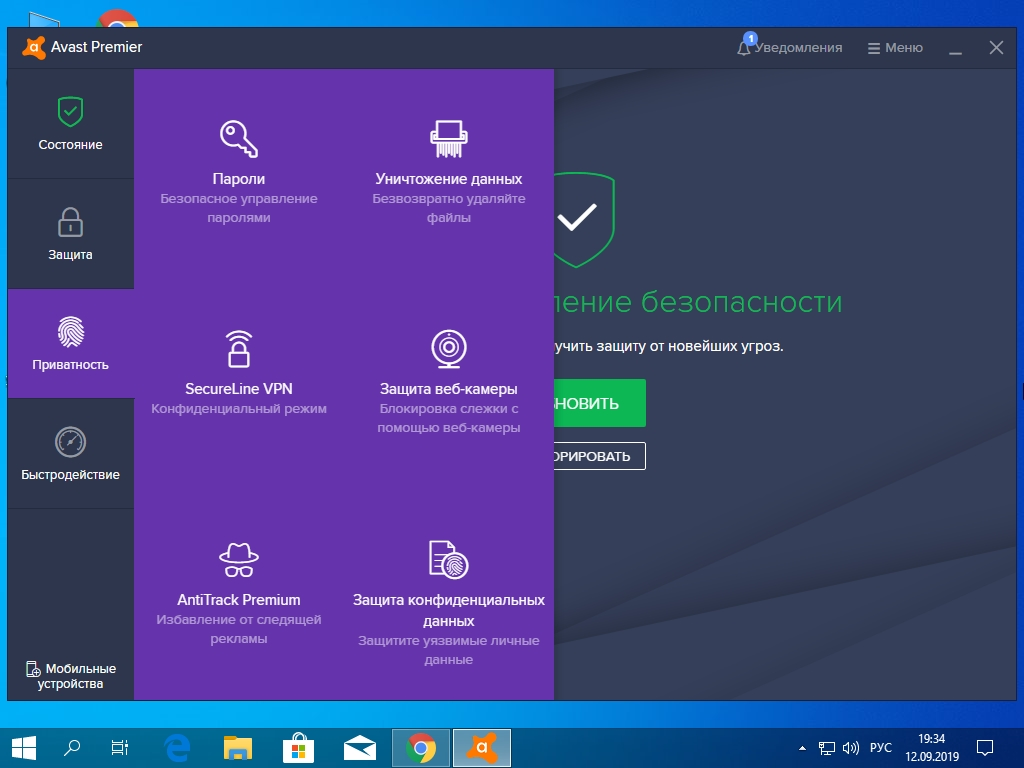This screenshot has height=768, width=1024.
Task: Click Защита конфиденциальных данных title
Action: pos(449,610)
